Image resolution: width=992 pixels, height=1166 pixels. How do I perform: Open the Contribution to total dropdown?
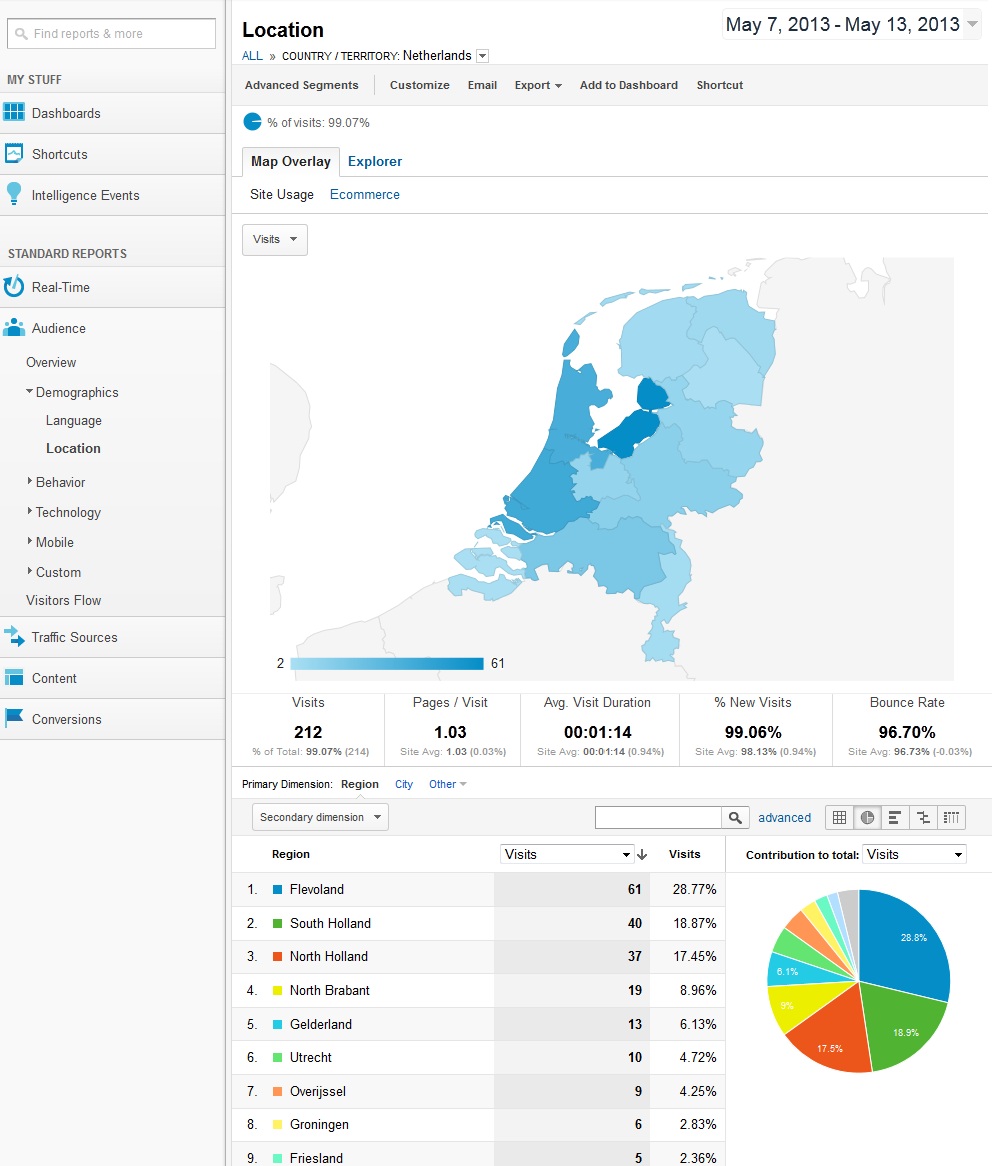(x=914, y=854)
